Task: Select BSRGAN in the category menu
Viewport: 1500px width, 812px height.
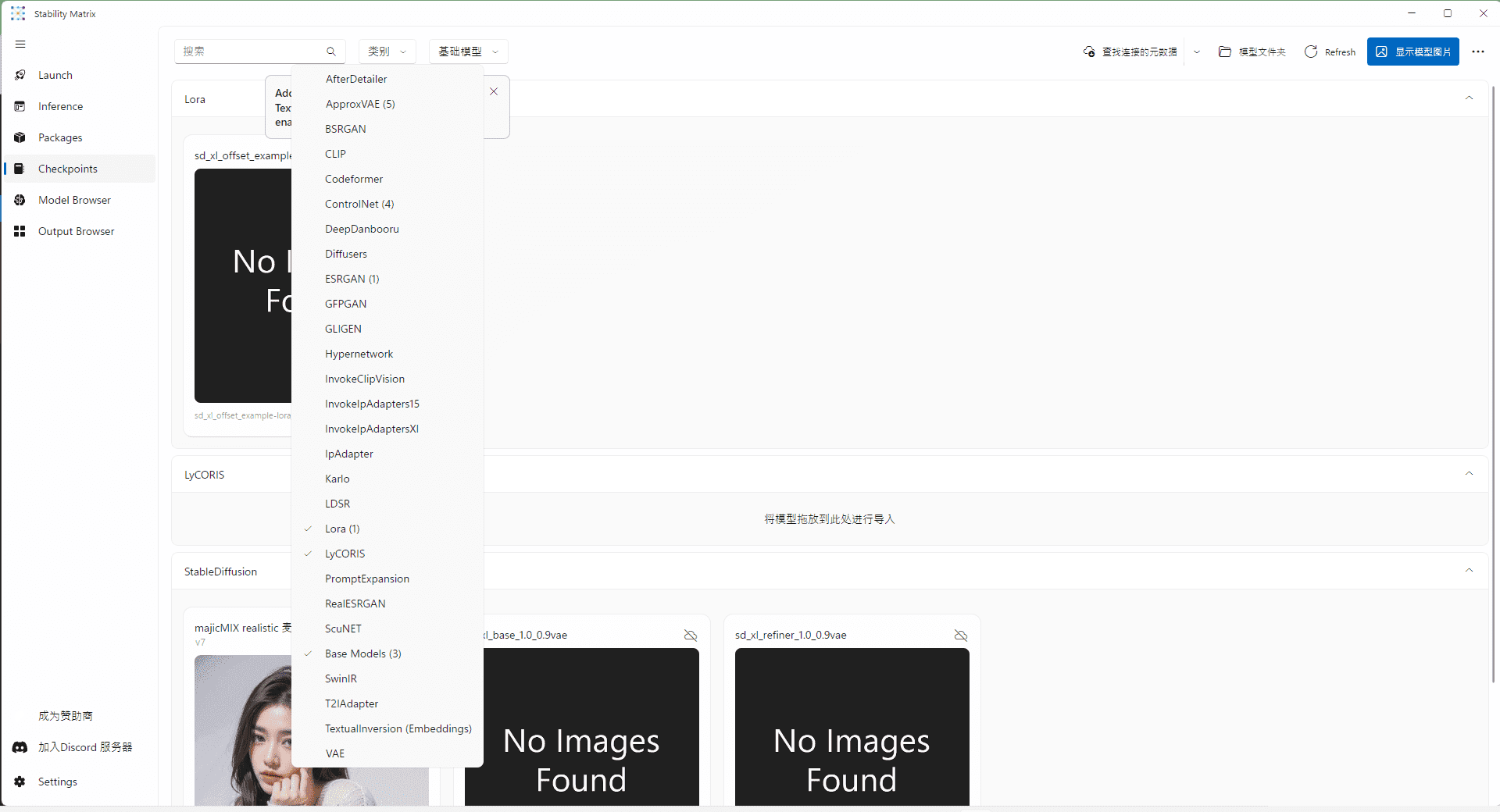Action: click(387, 129)
